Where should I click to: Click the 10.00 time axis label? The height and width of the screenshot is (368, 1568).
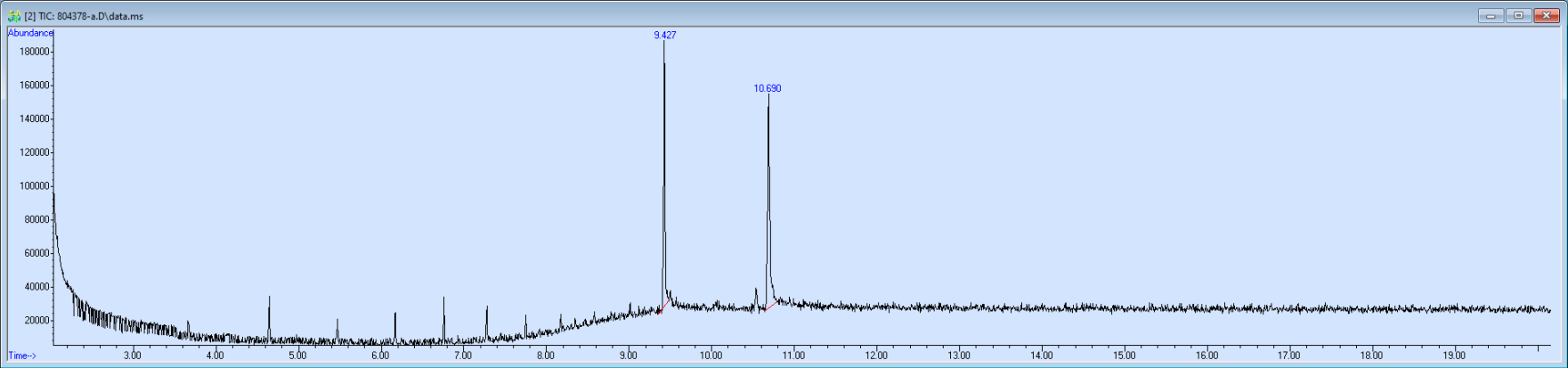711,356
